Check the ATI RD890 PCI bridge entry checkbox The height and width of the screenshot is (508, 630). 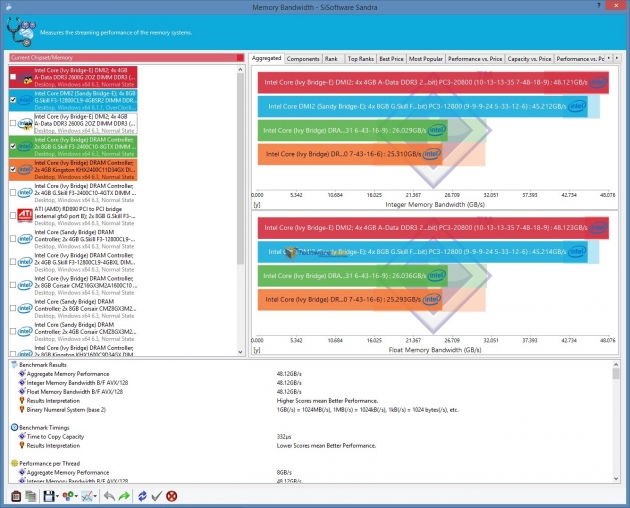(13, 215)
